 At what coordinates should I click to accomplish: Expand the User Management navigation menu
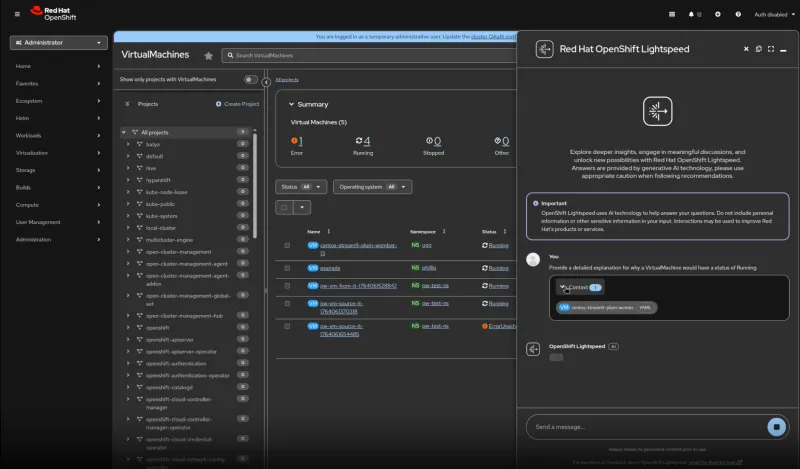[58, 223]
